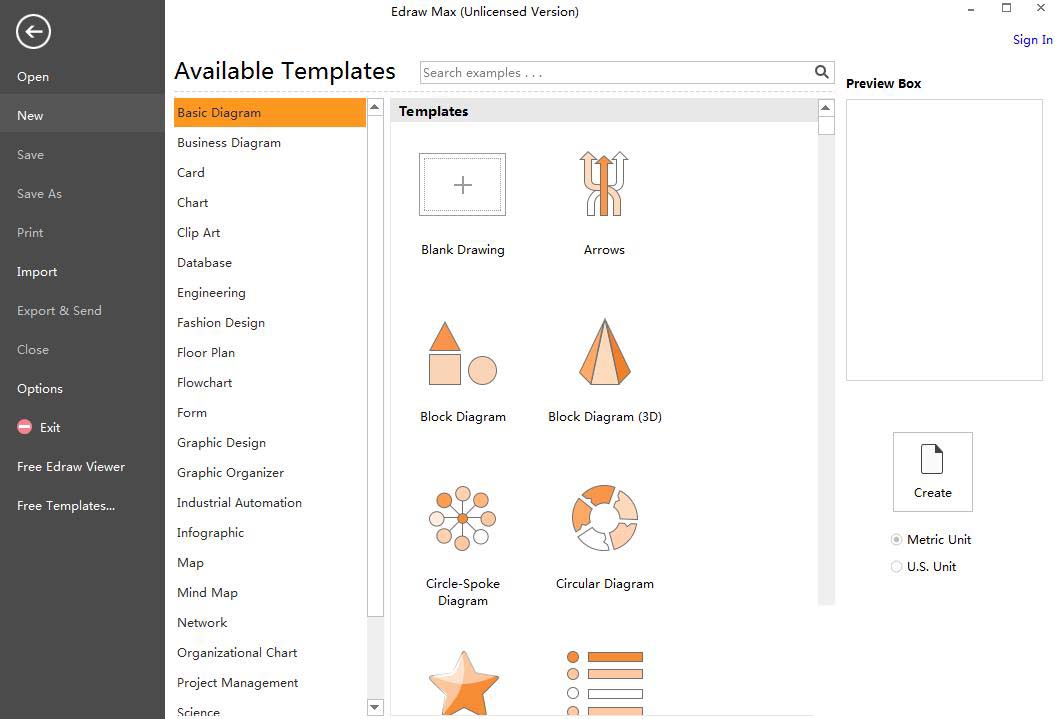Select the Infographic category
1056x719 pixels.
point(210,533)
